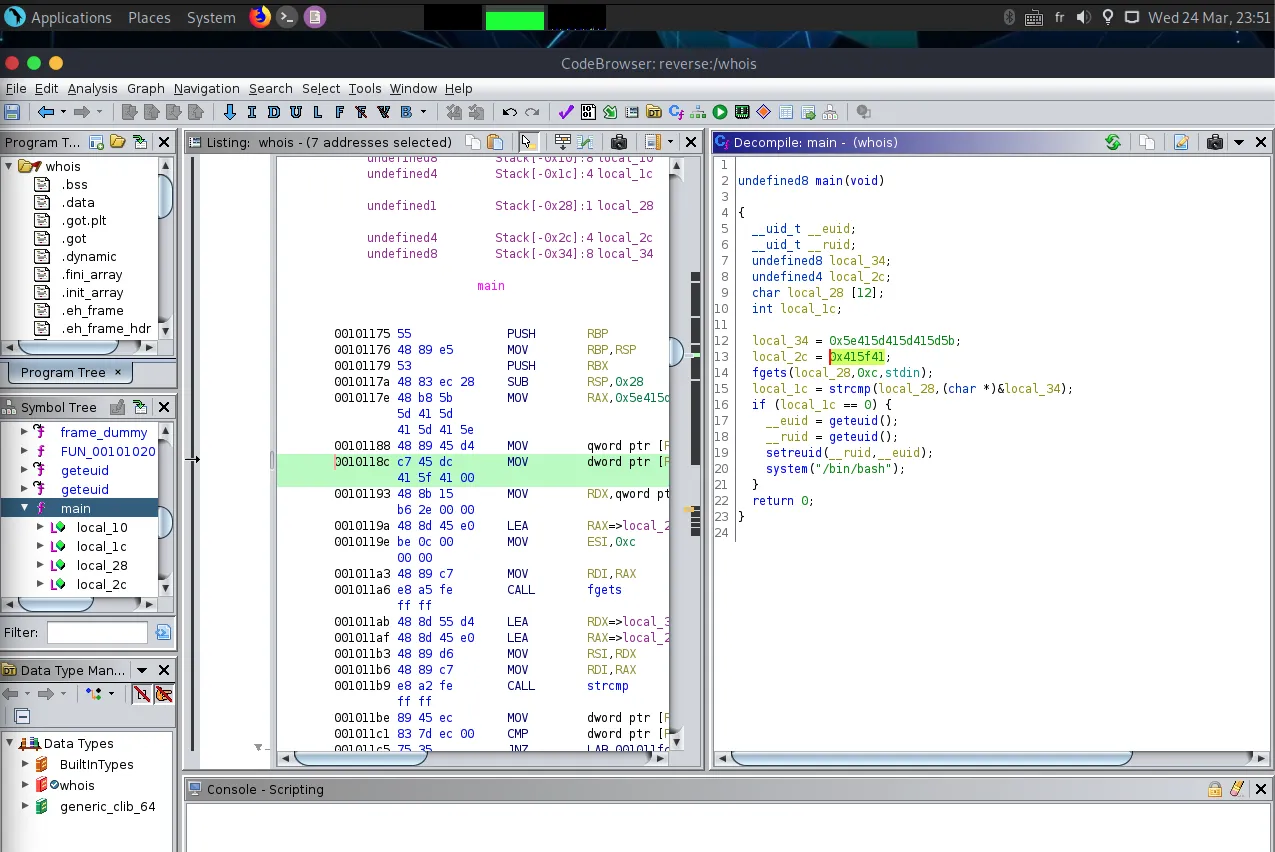Screen dimensions: 1275x852
Task: Select FUN_00101020 in Symbol Tree
Action: point(108,451)
